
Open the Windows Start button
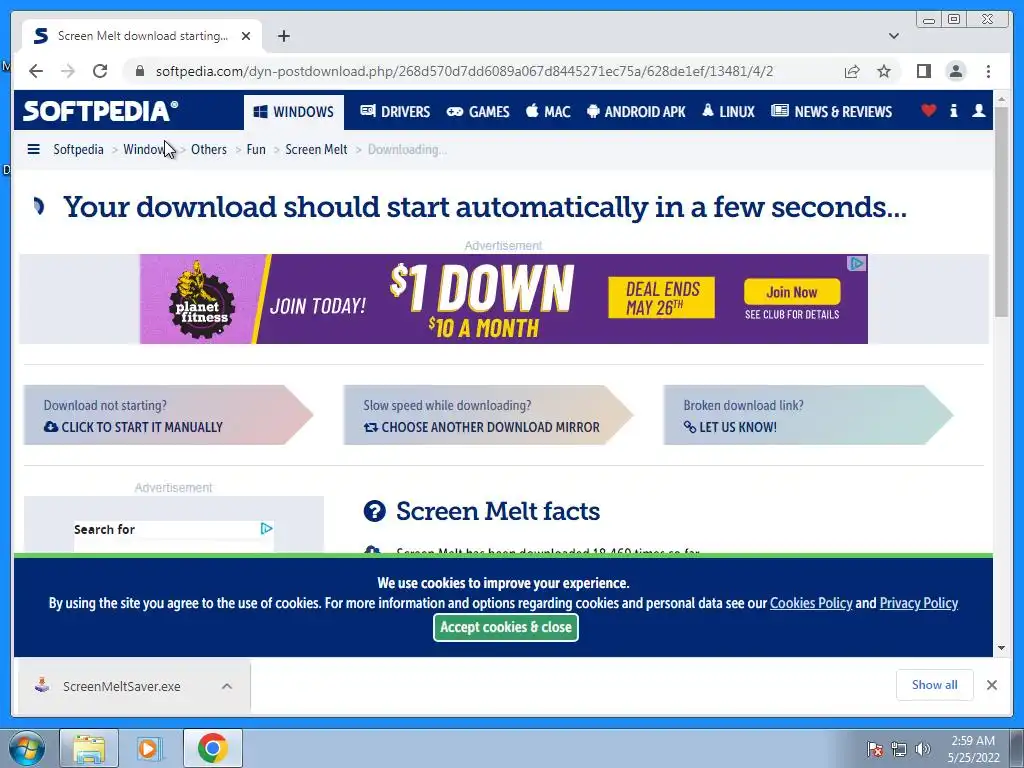(27, 748)
